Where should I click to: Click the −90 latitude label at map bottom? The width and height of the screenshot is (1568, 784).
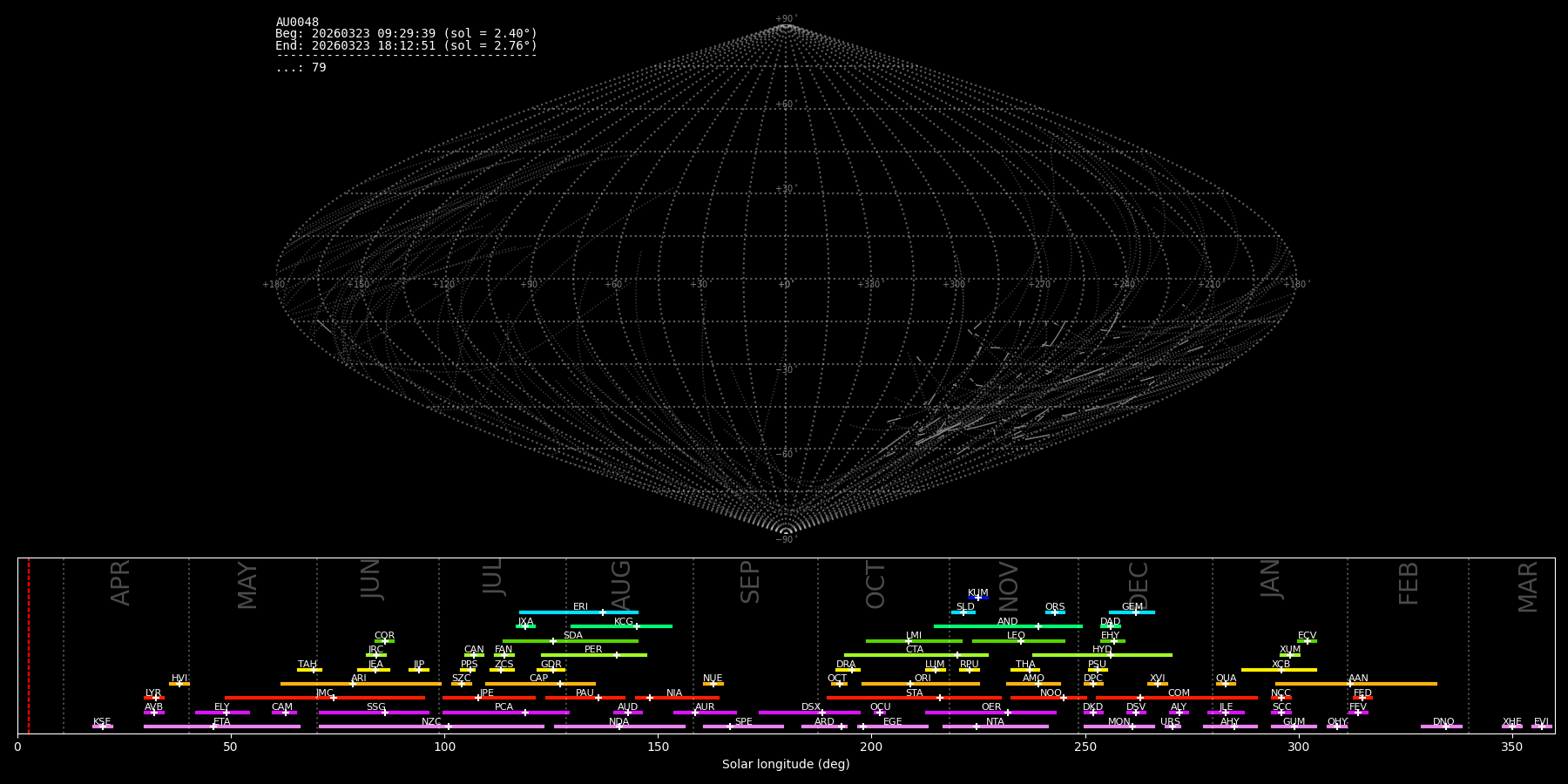point(786,540)
